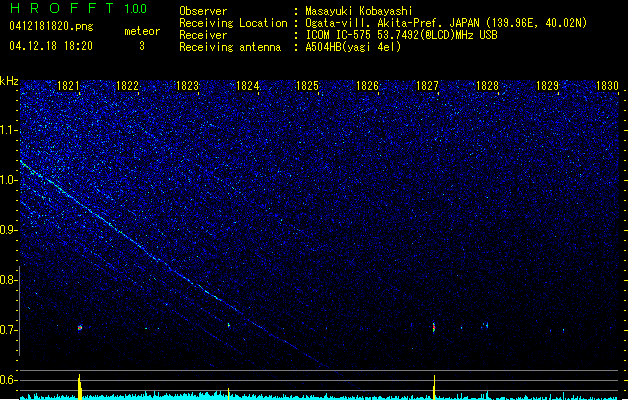The width and height of the screenshot is (629, 400).
Task: Click the yellow level spike below 1827
Action: click(434, 387)
